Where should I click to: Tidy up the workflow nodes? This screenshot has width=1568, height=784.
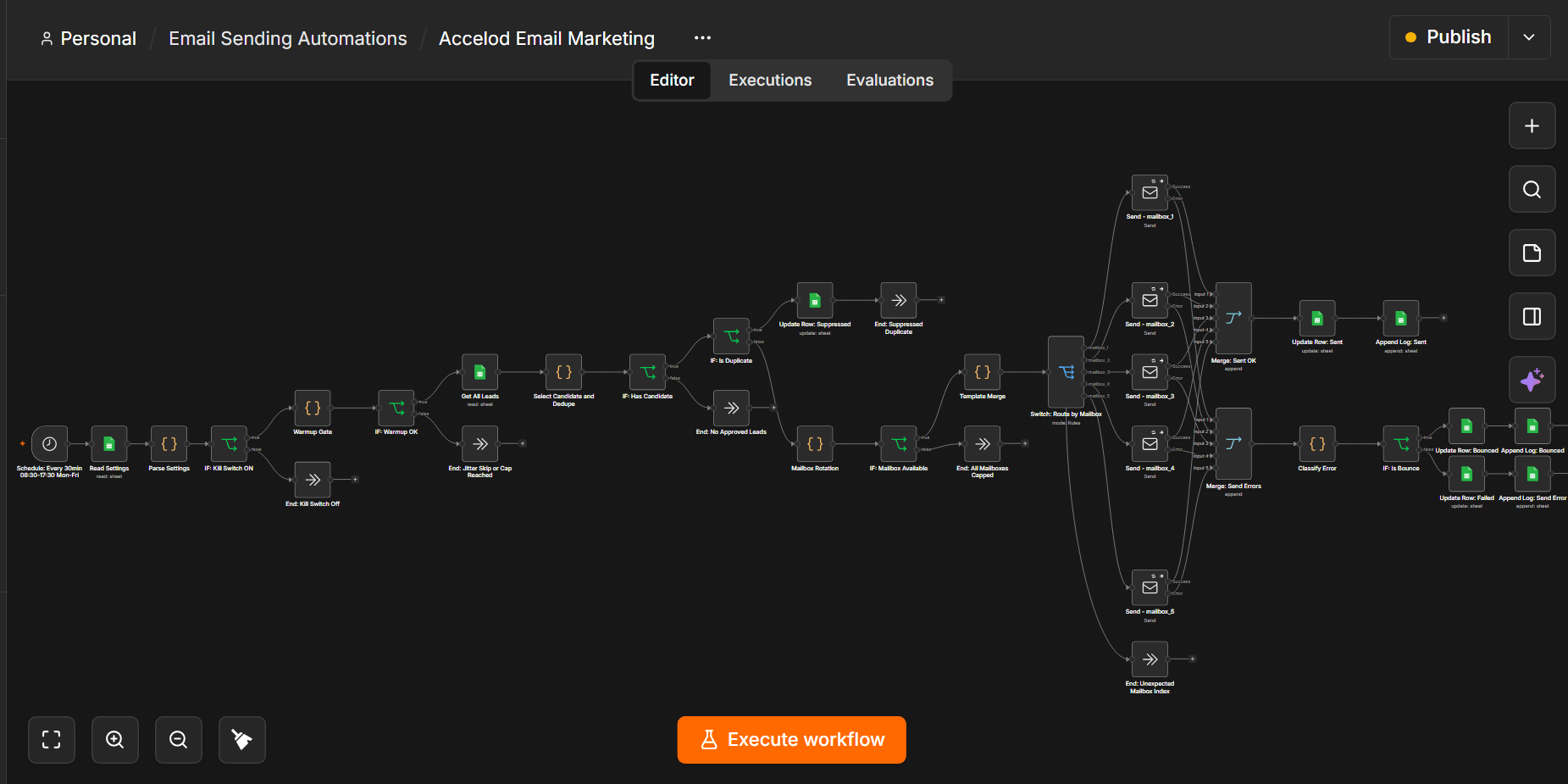coord(242,740)
